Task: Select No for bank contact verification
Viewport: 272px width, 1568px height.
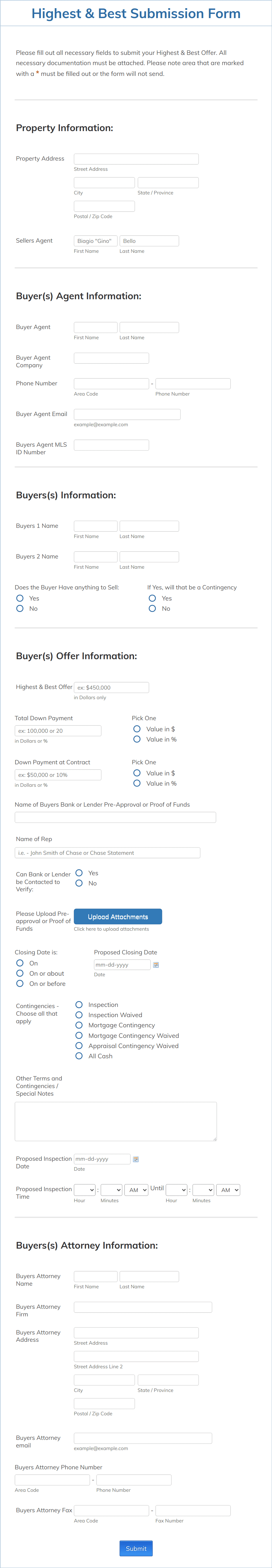Action: tap(79, 883)
